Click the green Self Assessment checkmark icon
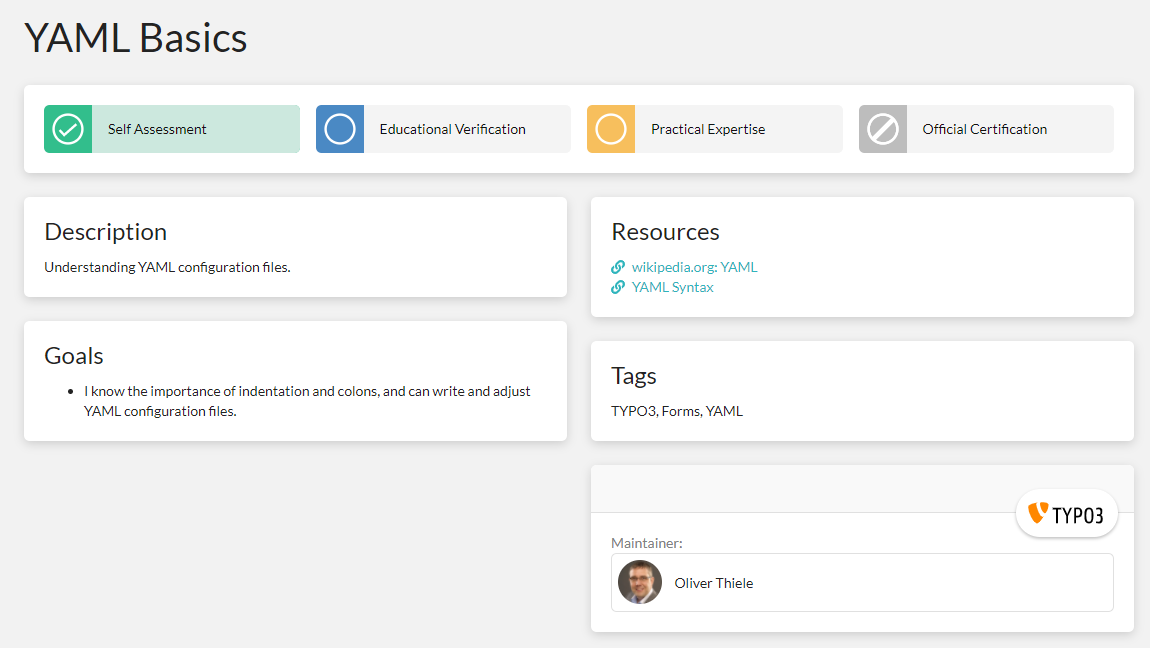The image size is (1150, 648). (68, 129)
